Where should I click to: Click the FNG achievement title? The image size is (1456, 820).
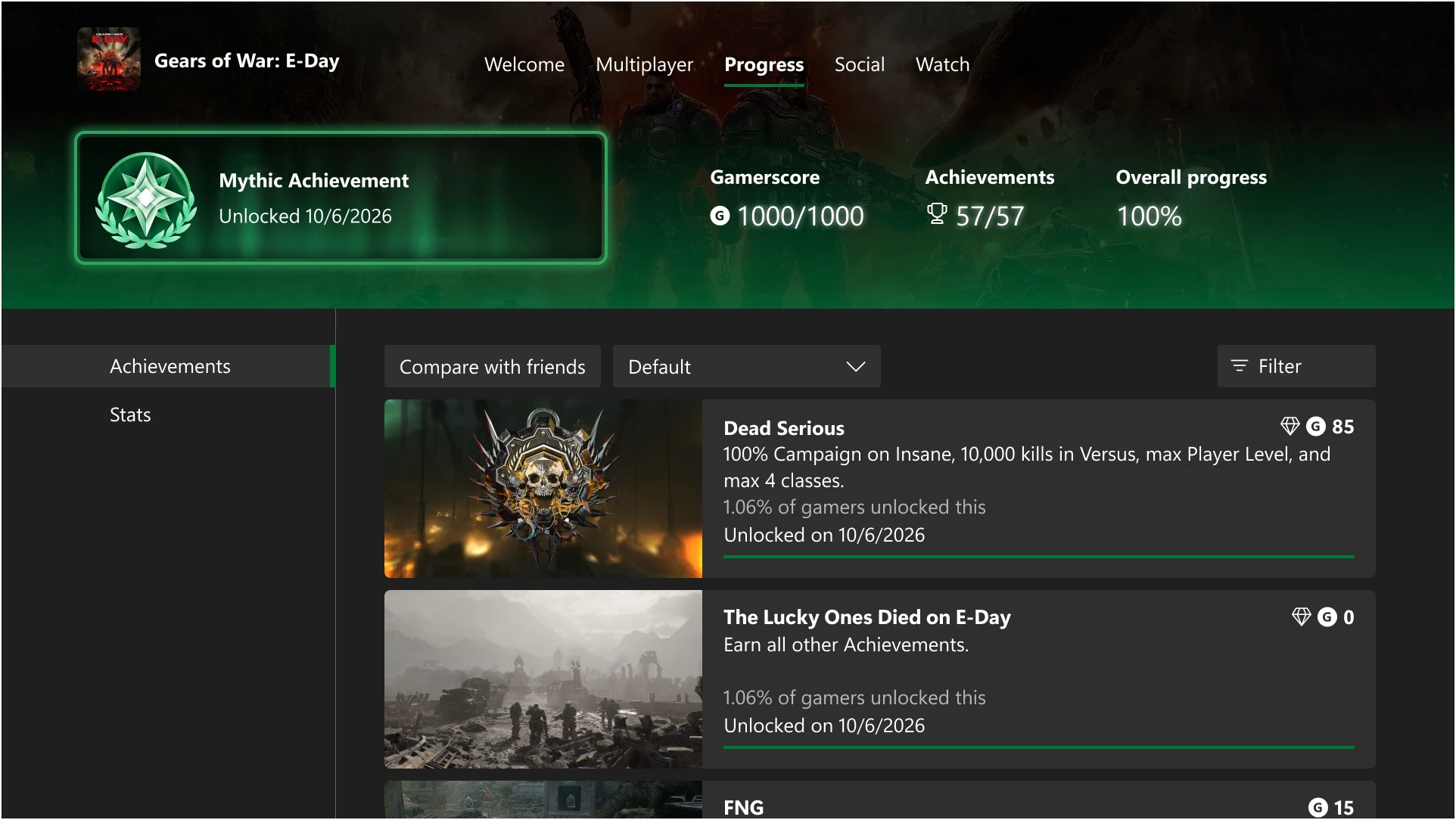(x=744, y=808)
